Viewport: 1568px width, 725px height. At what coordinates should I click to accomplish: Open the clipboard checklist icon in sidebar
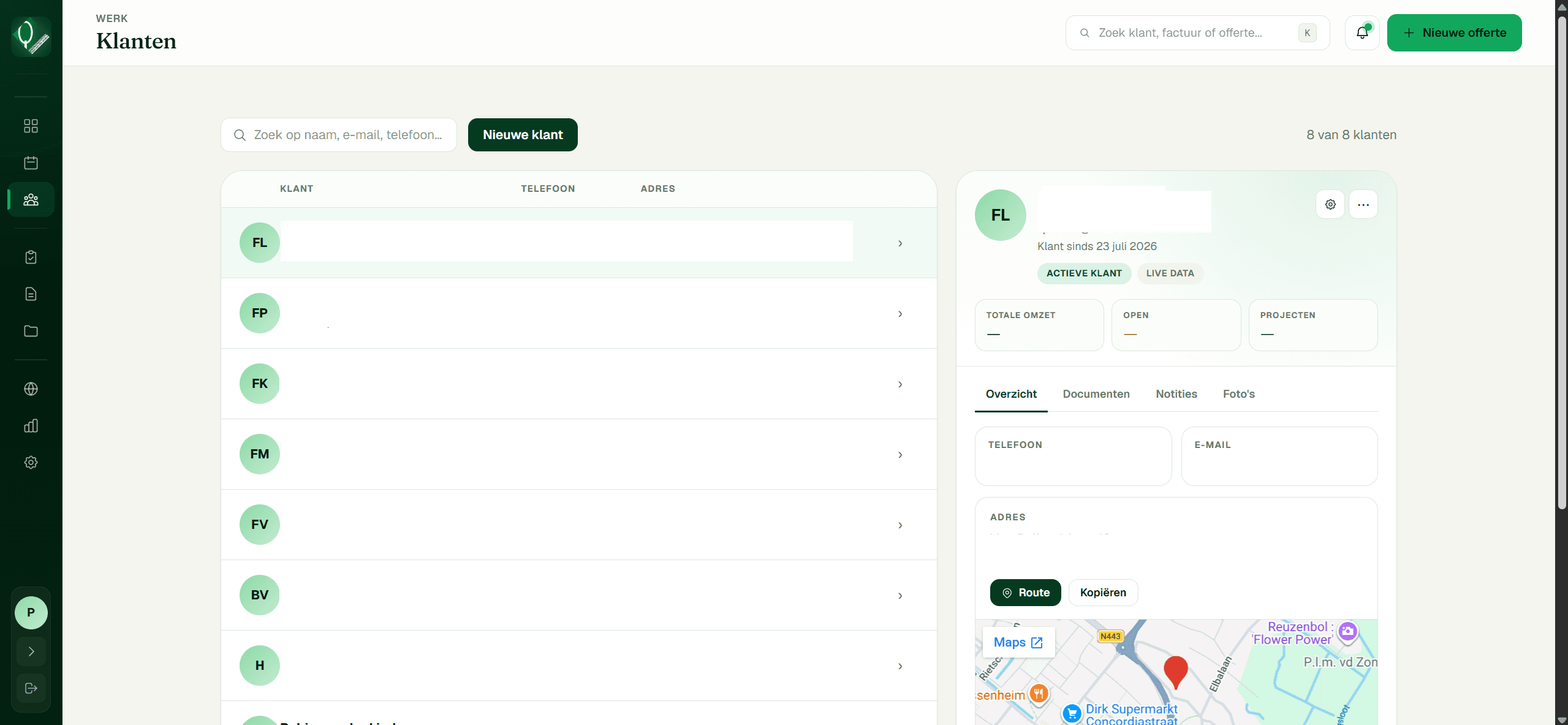31,257
